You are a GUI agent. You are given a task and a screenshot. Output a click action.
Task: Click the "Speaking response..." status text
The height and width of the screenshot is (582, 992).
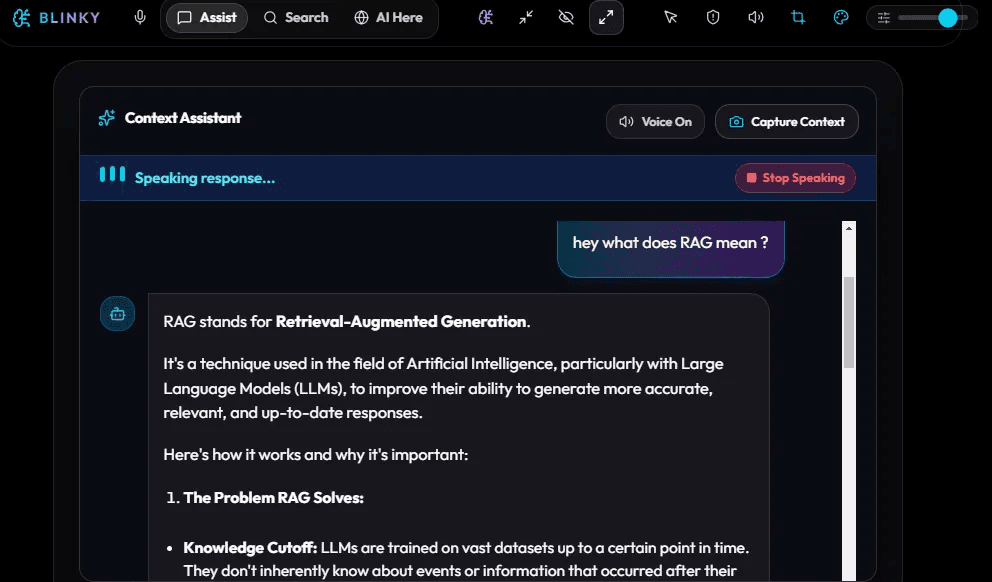(205, 178)
